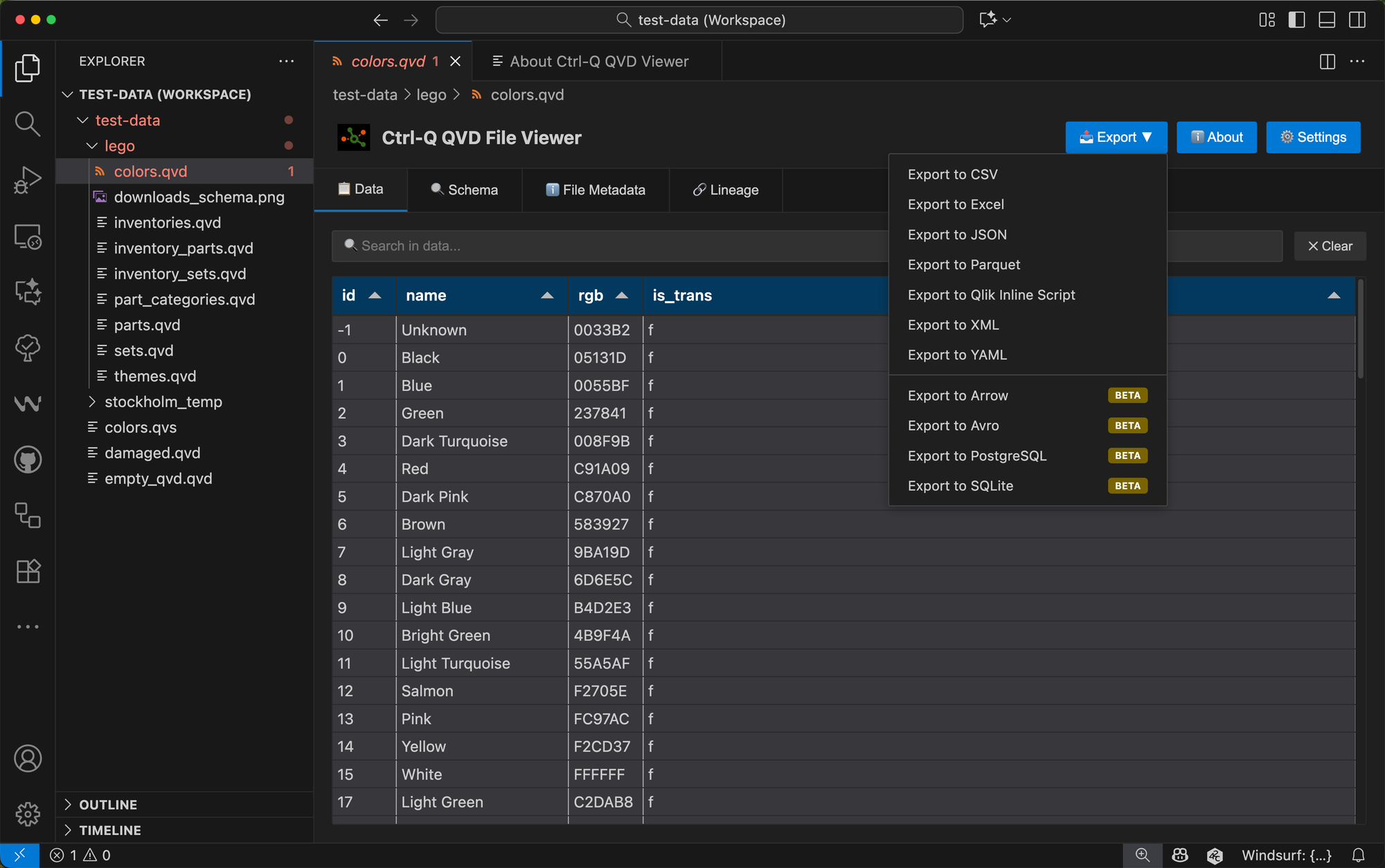Open the Search view in activity bar
This screenshot has width=1385, height=868.
coord(27,124)
